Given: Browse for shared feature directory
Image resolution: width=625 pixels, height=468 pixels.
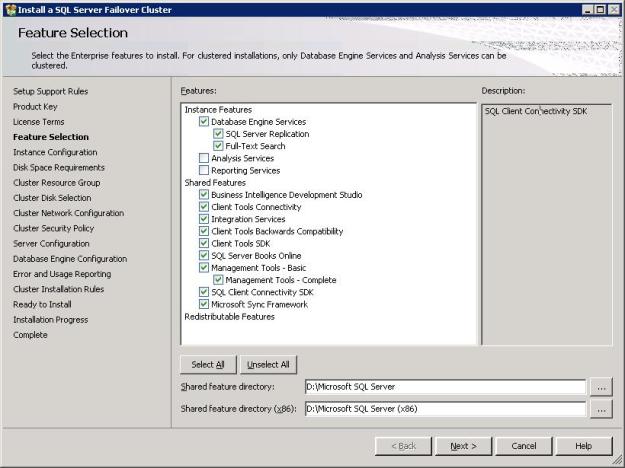Looking at the screenshot, I should coord(601,387).
